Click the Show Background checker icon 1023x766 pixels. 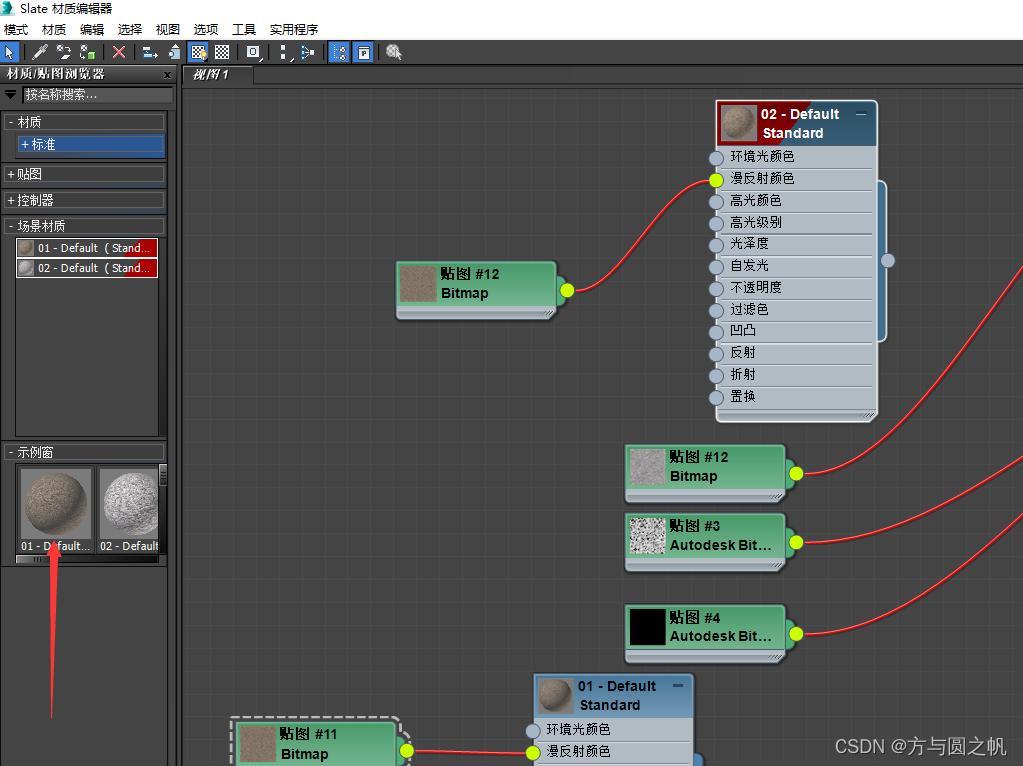224,52
